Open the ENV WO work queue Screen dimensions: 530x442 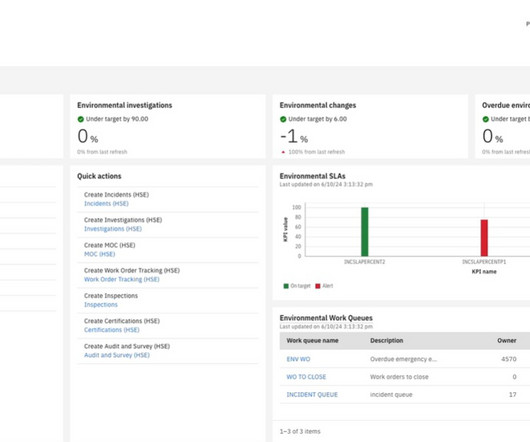(x=298, y=359)
